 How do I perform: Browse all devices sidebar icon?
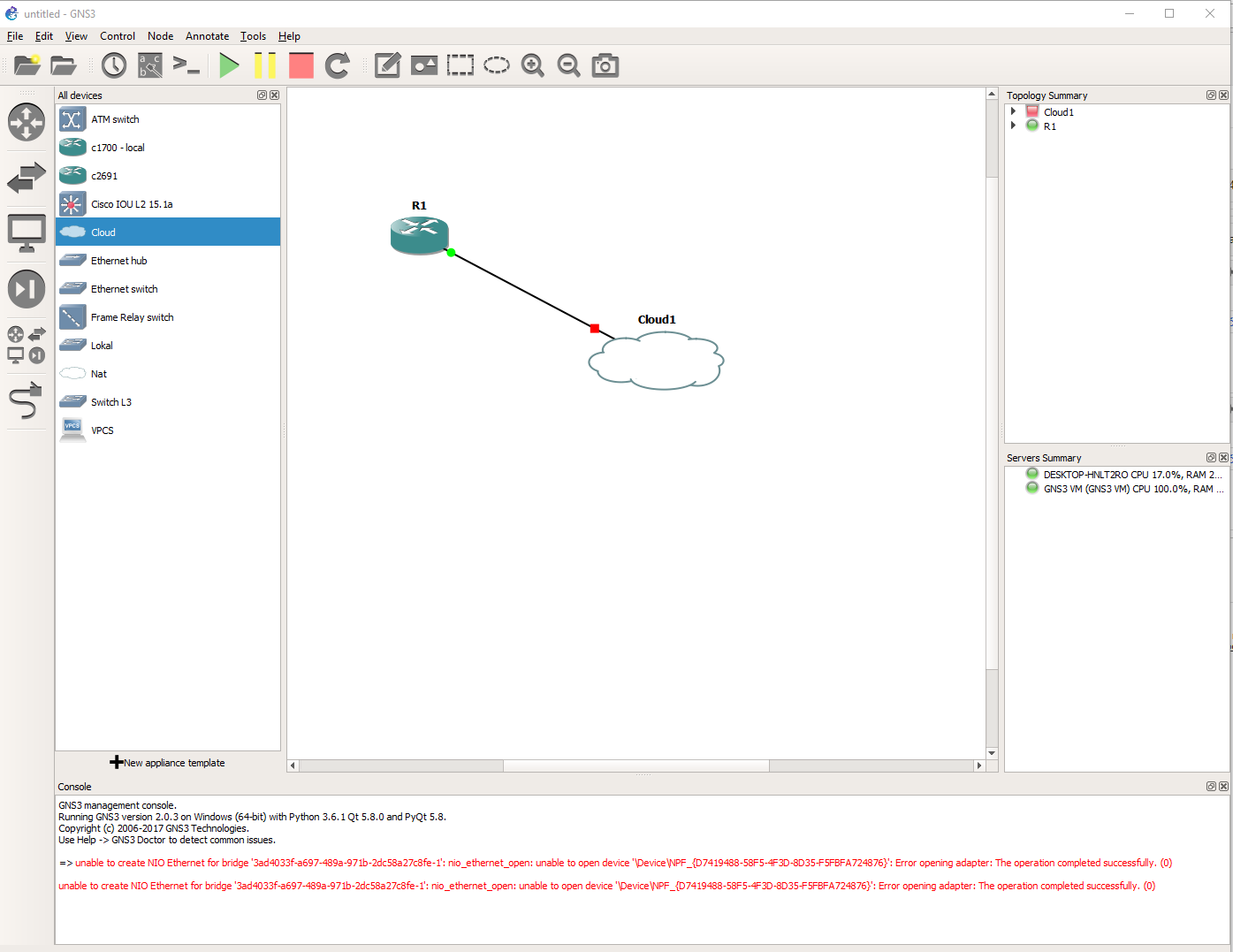coord(27,345)
